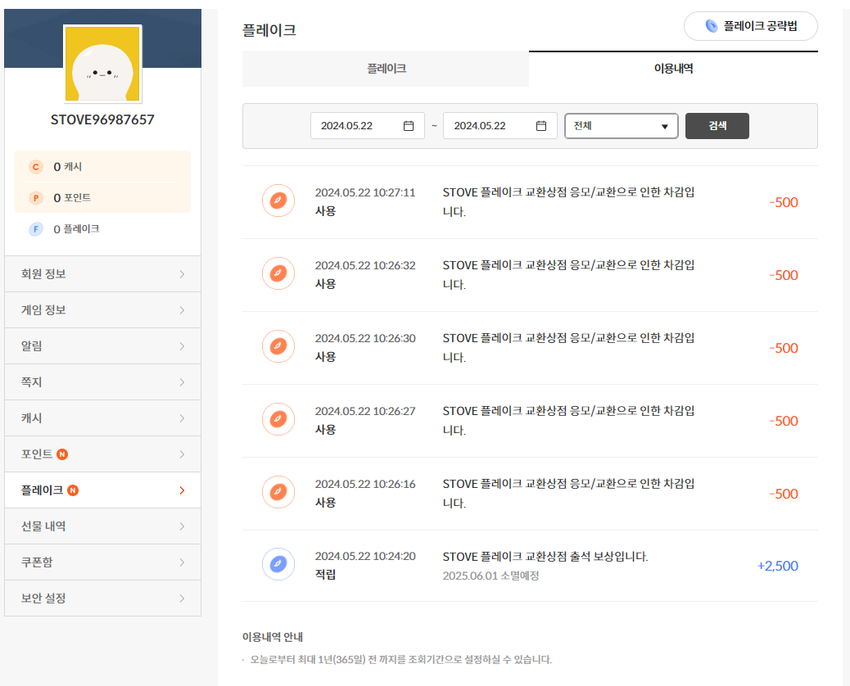Click the N badge next to 플레이크 menu

[x=73, y=490]
